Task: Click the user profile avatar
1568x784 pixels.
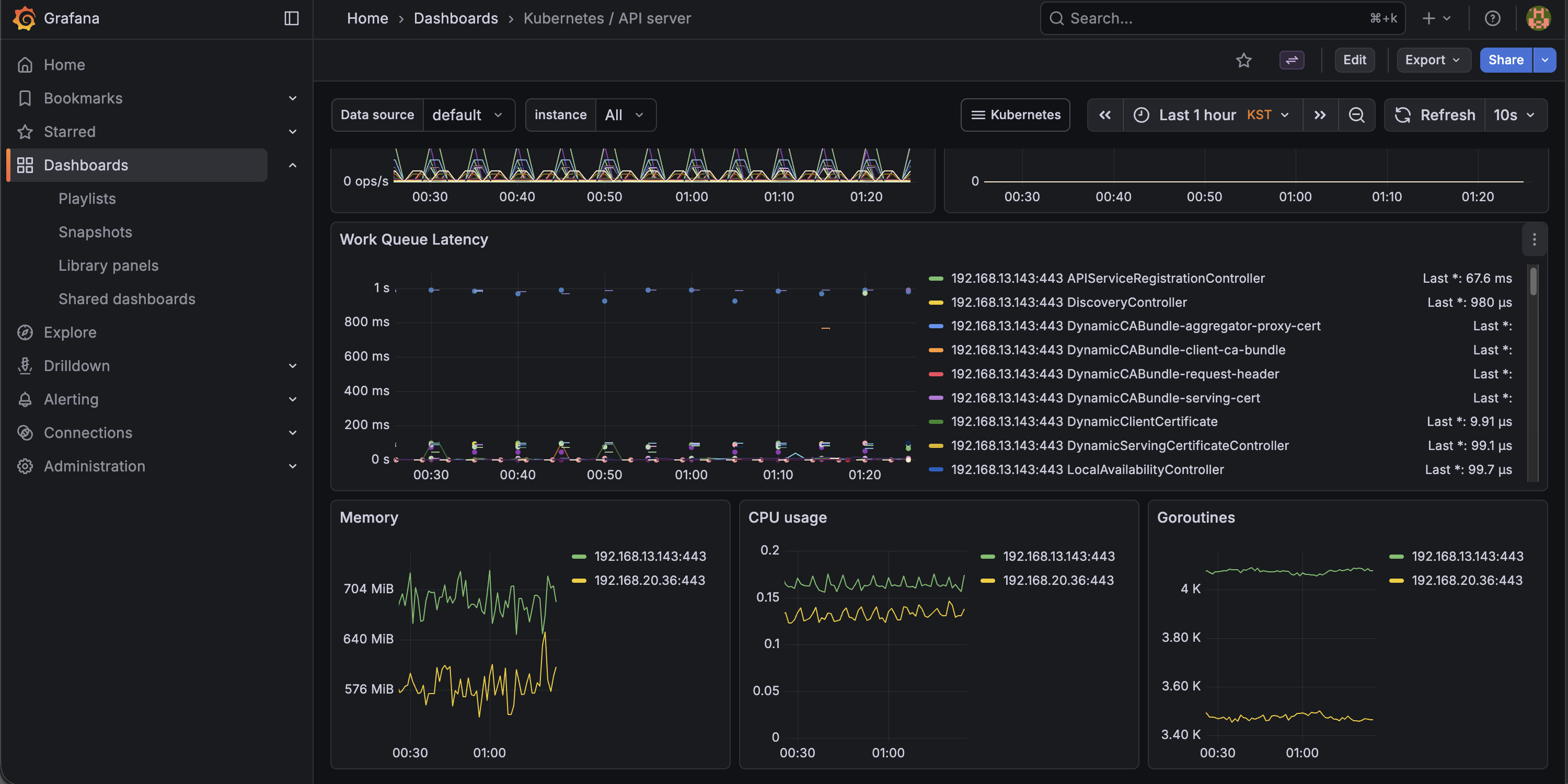Action: click(1538, 18)
